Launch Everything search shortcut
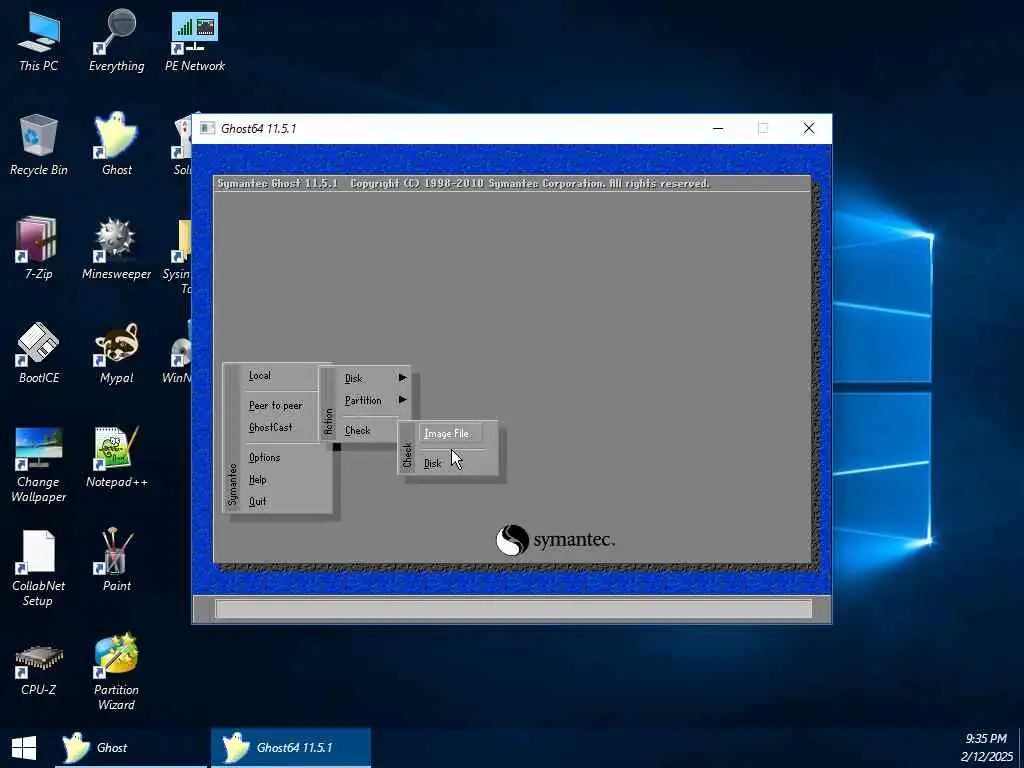Viewport: 1024px width, 768px height. [x=116, y=41]
